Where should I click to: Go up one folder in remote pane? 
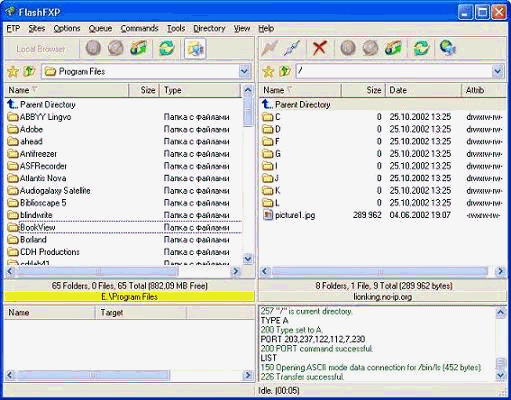coord(284,71)
